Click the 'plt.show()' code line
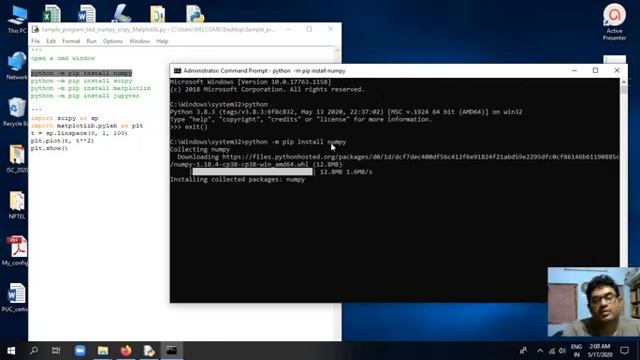 click(x=49, y=148)
